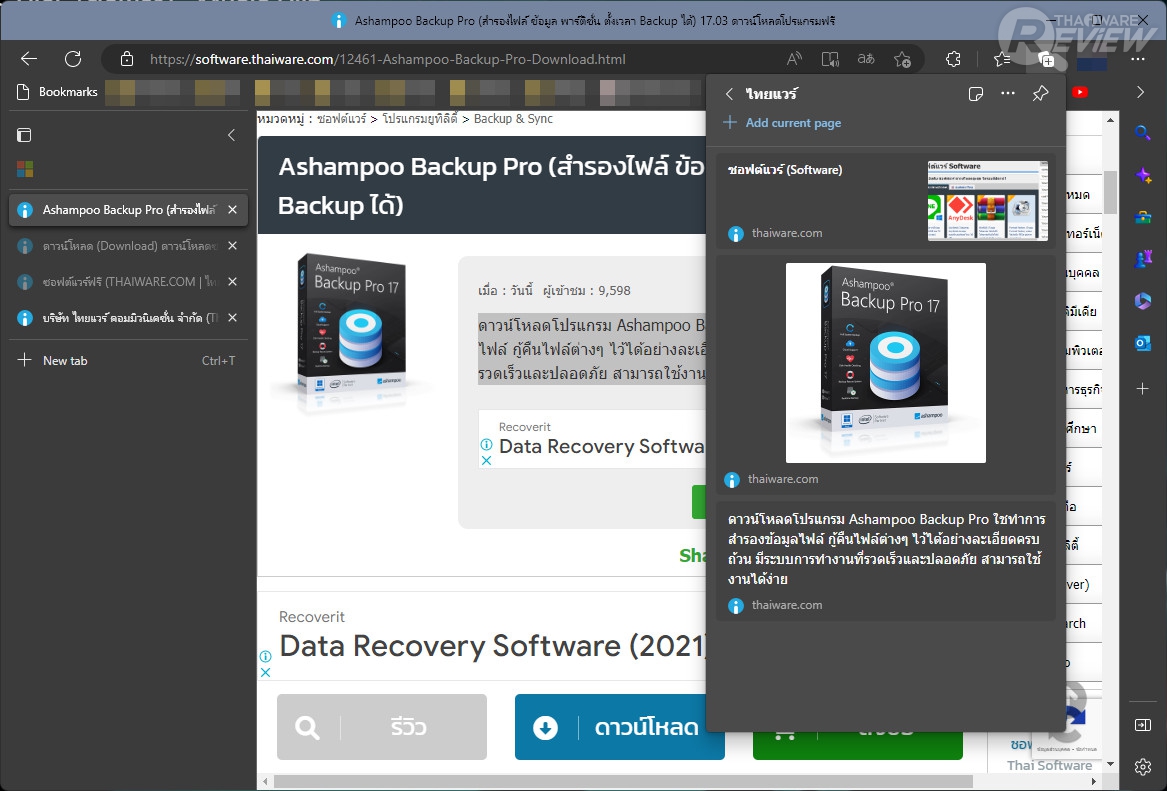This screenshot has width=1167, height=791.
Task: Open the Recoverit Data Recovery Software (2021) ad
Action: point(491,645)
